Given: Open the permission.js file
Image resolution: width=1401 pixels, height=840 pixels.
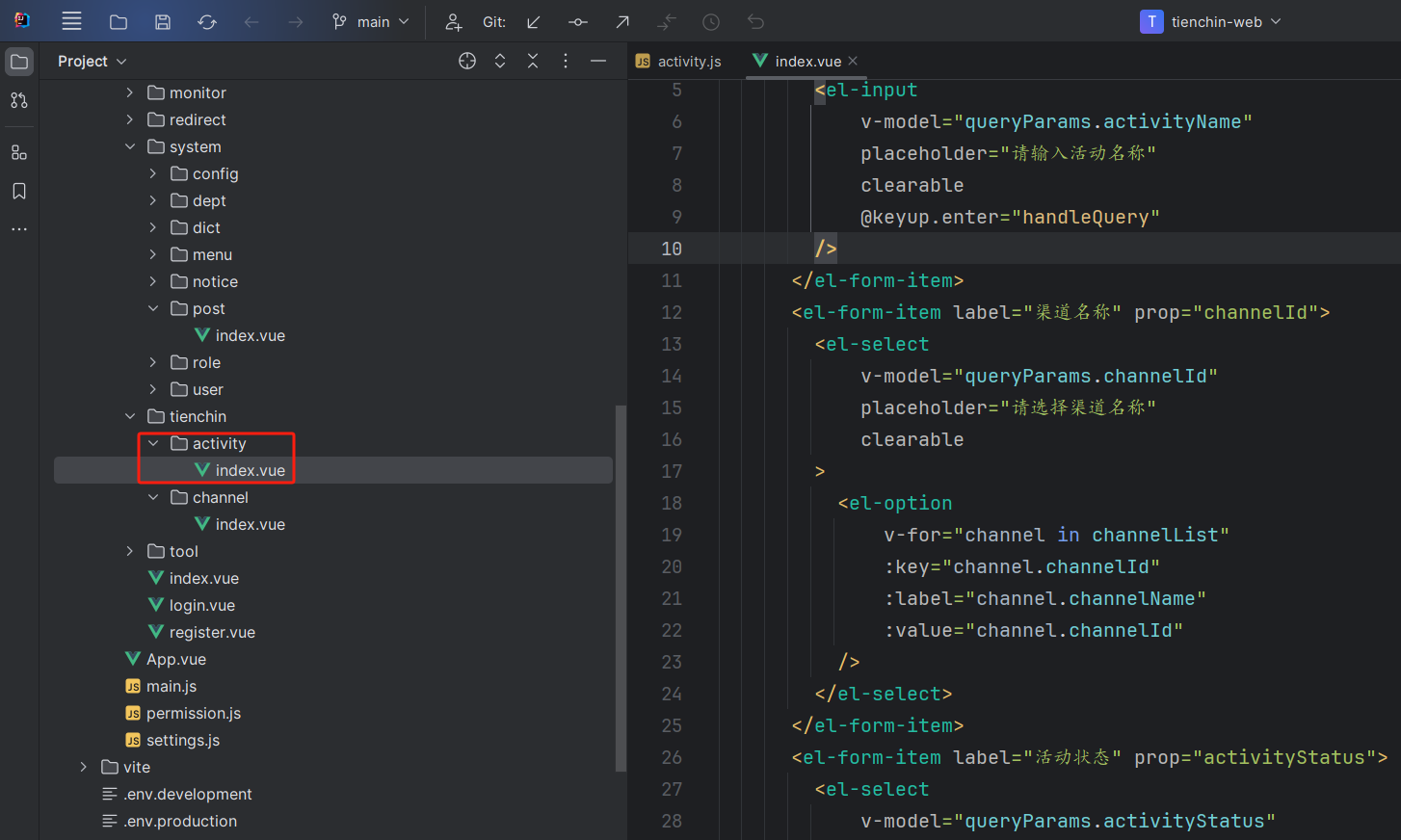Looking at the screenshot, I should 183,713.
